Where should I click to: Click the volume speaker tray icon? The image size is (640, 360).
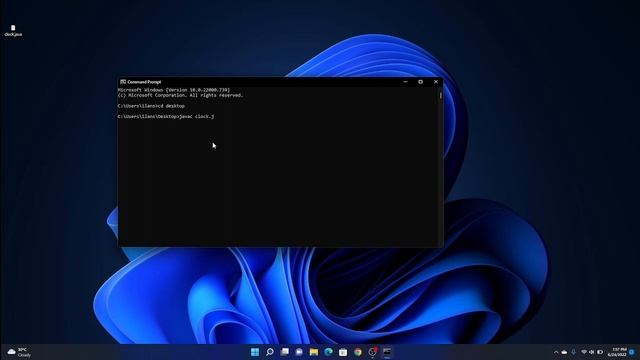click(x=592, y=352)
